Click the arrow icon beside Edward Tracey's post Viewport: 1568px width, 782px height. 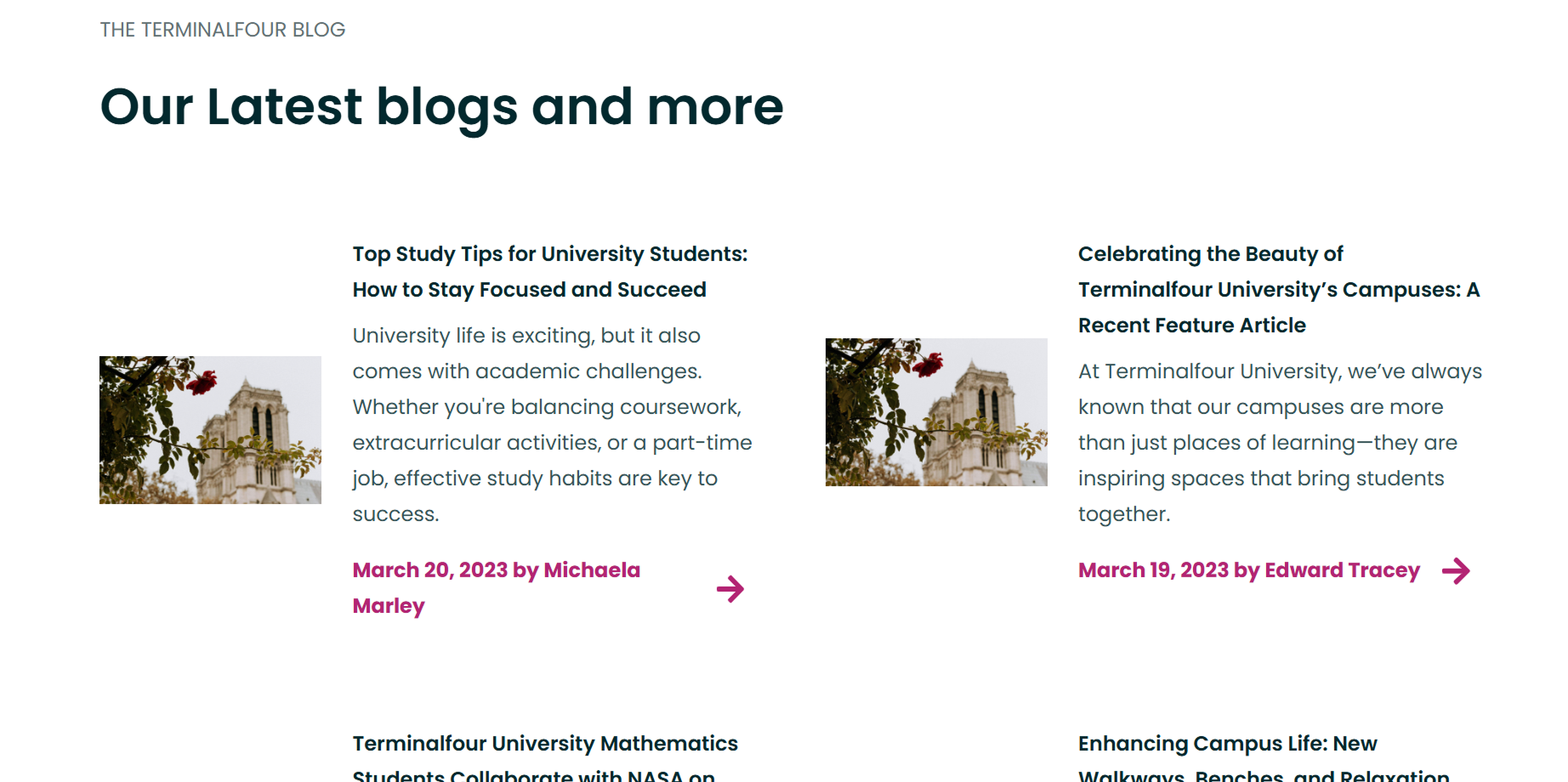coord(1457,570)
